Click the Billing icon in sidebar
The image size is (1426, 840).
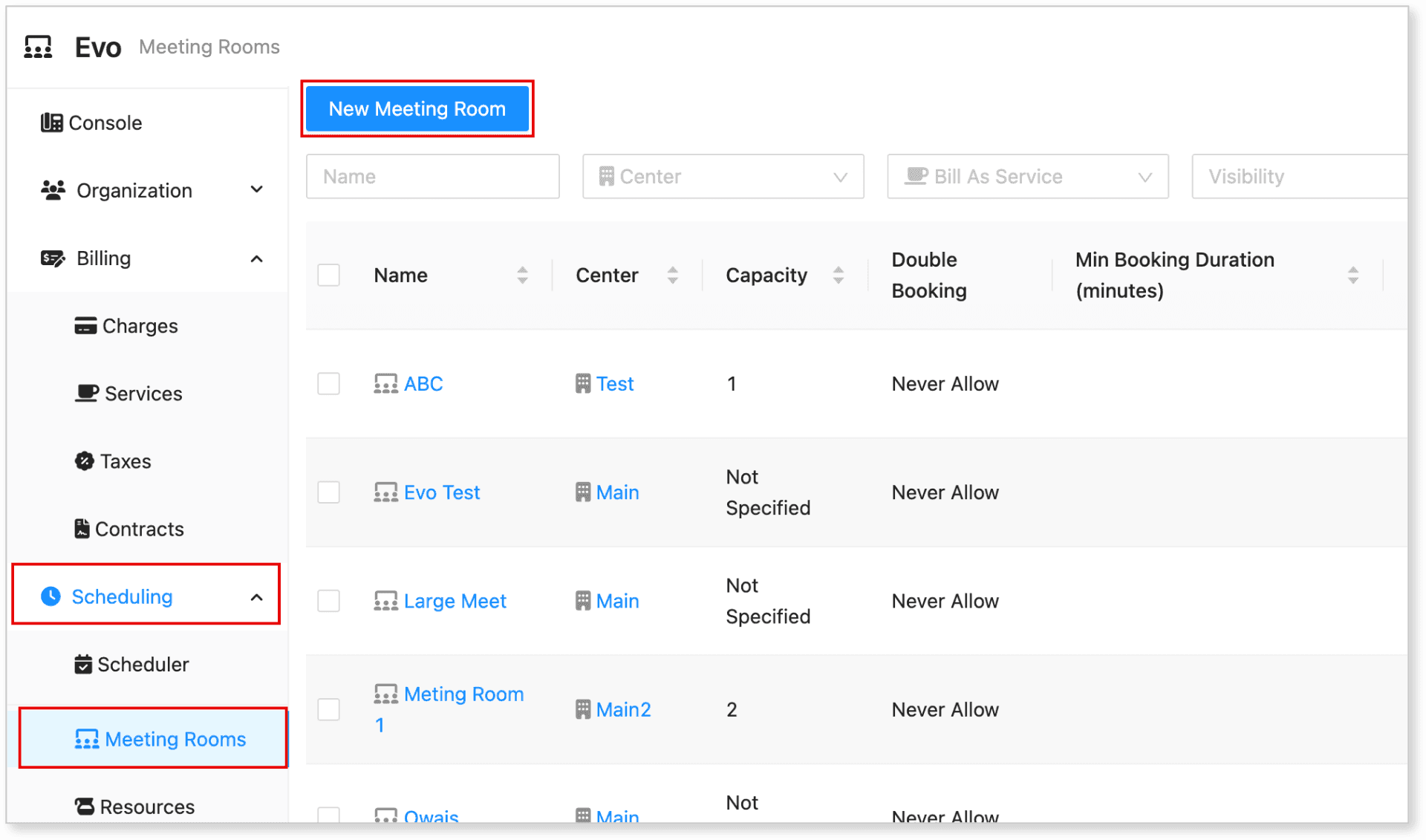(x=53, y=258)
